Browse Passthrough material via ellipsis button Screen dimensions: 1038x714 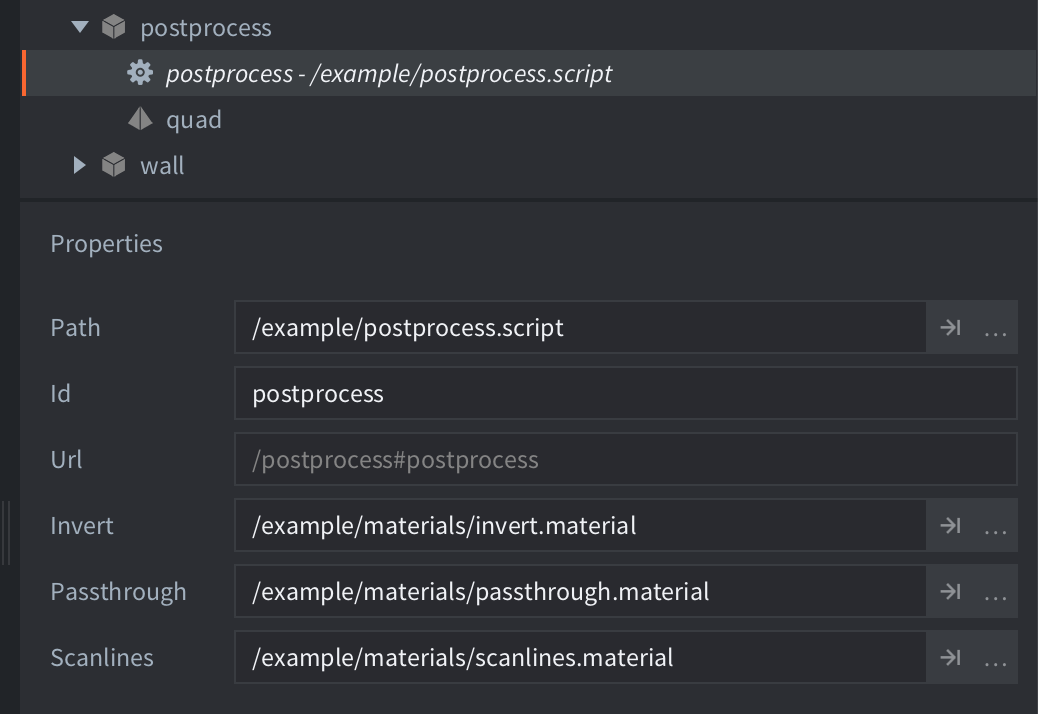[x=995, y=591]
